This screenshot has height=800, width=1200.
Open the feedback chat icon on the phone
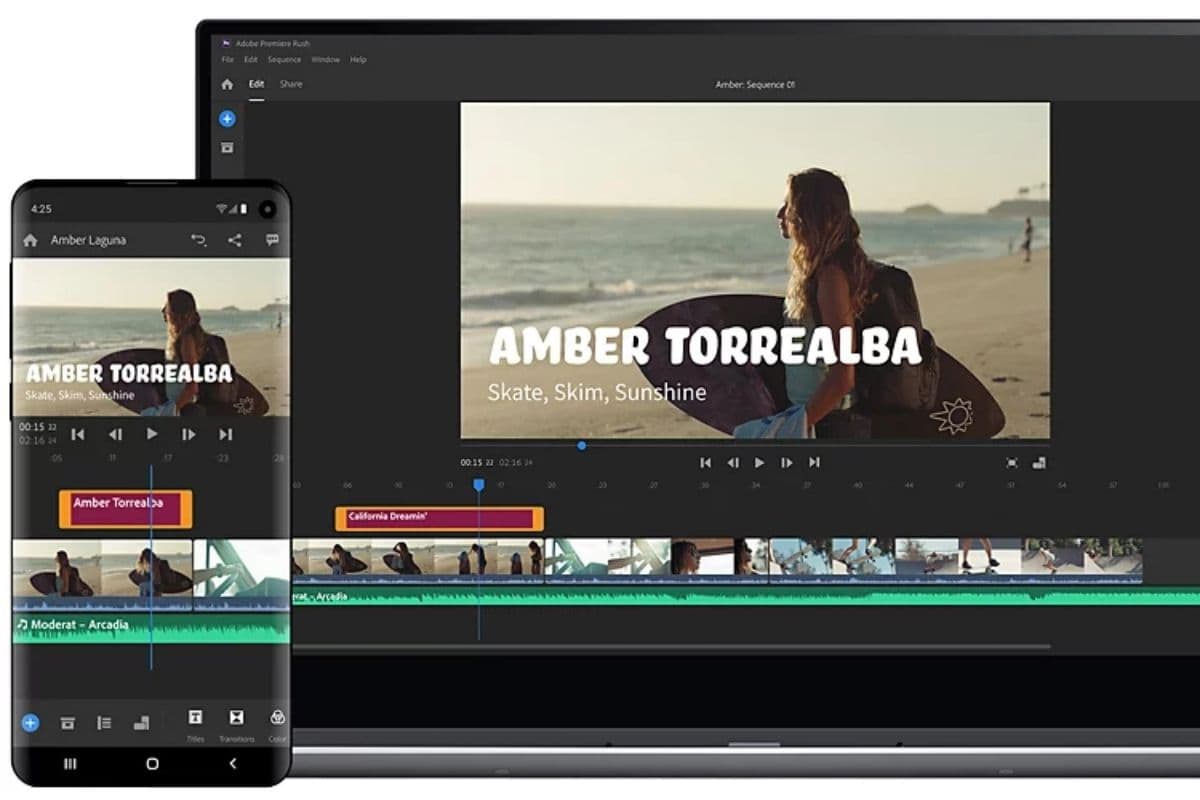coord(272,240)
